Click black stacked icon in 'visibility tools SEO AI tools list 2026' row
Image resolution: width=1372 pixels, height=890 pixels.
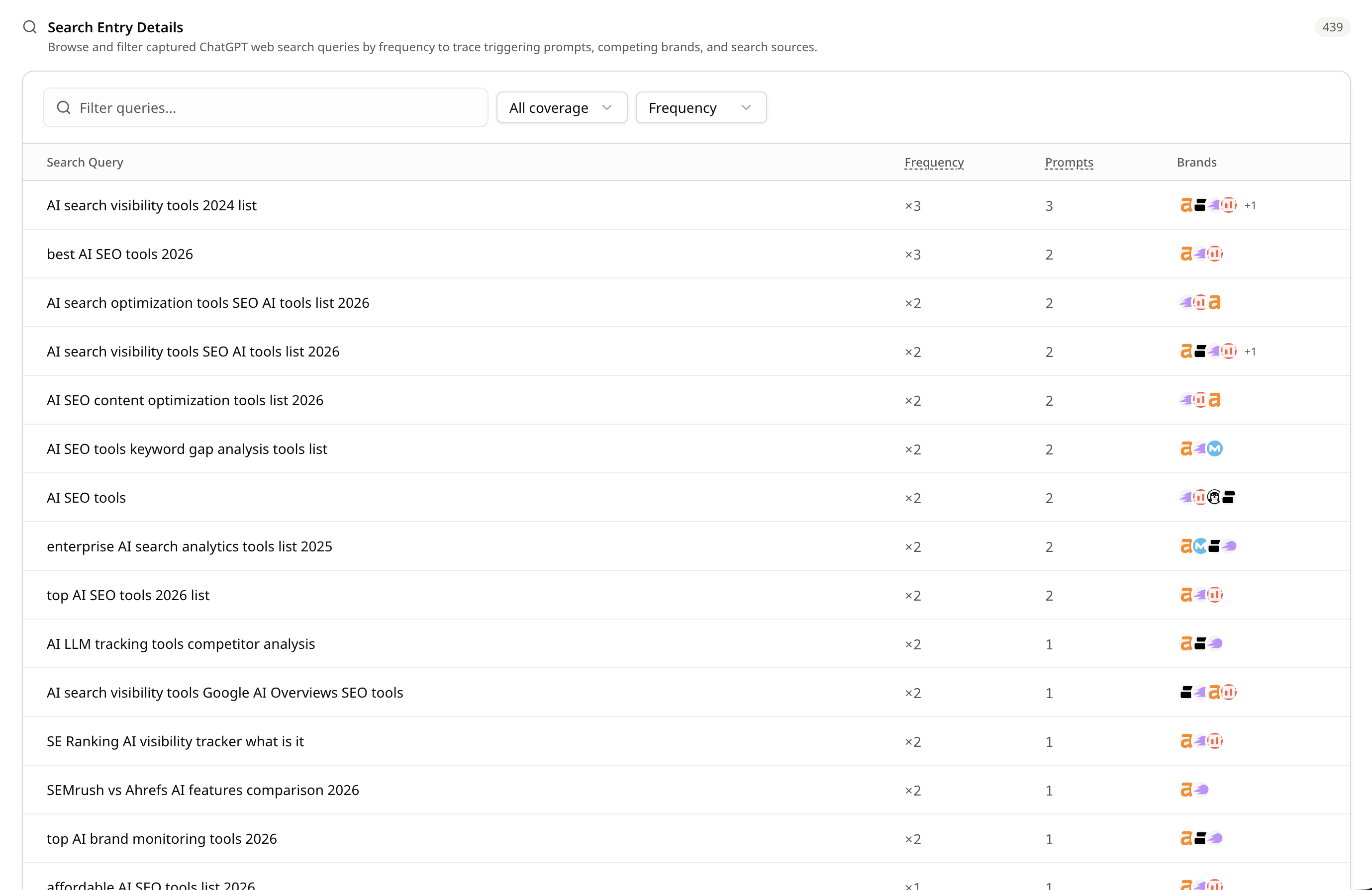1200,352
